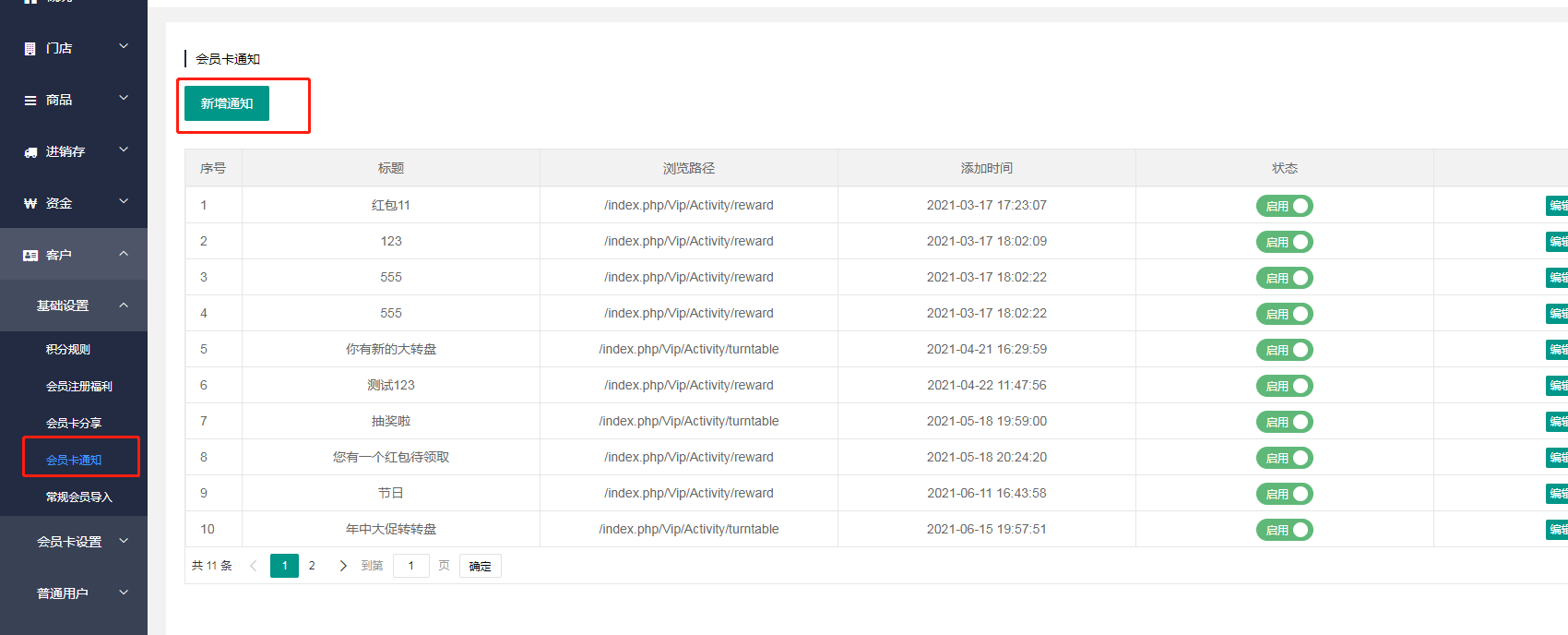Toggle 启用 switch for 抽奖啦 row
Image resolution: width=1568 pixels, height=635 pixels.
pos(1284,422)
